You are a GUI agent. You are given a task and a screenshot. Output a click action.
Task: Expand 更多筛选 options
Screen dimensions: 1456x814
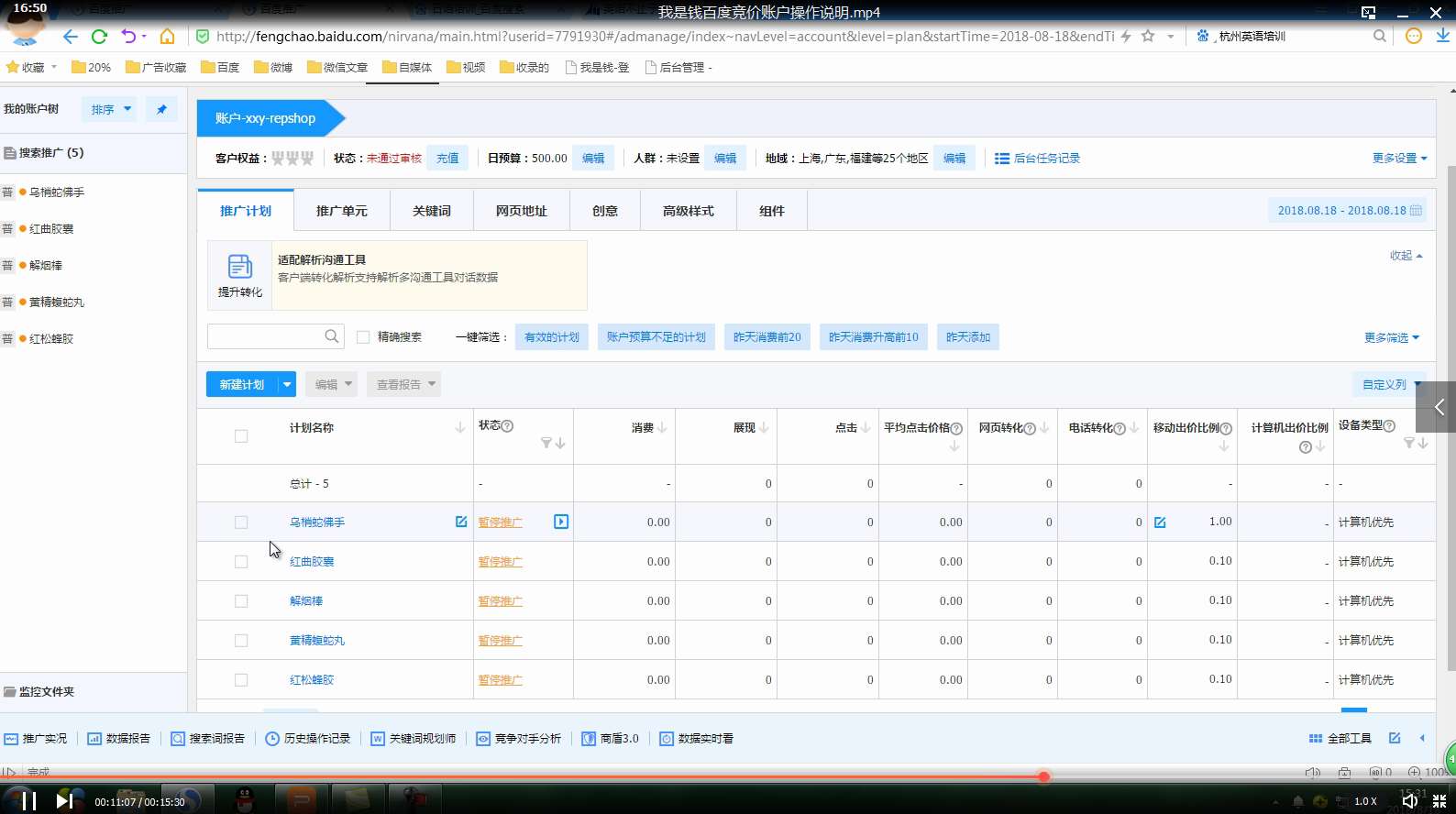click(1392, 338)
